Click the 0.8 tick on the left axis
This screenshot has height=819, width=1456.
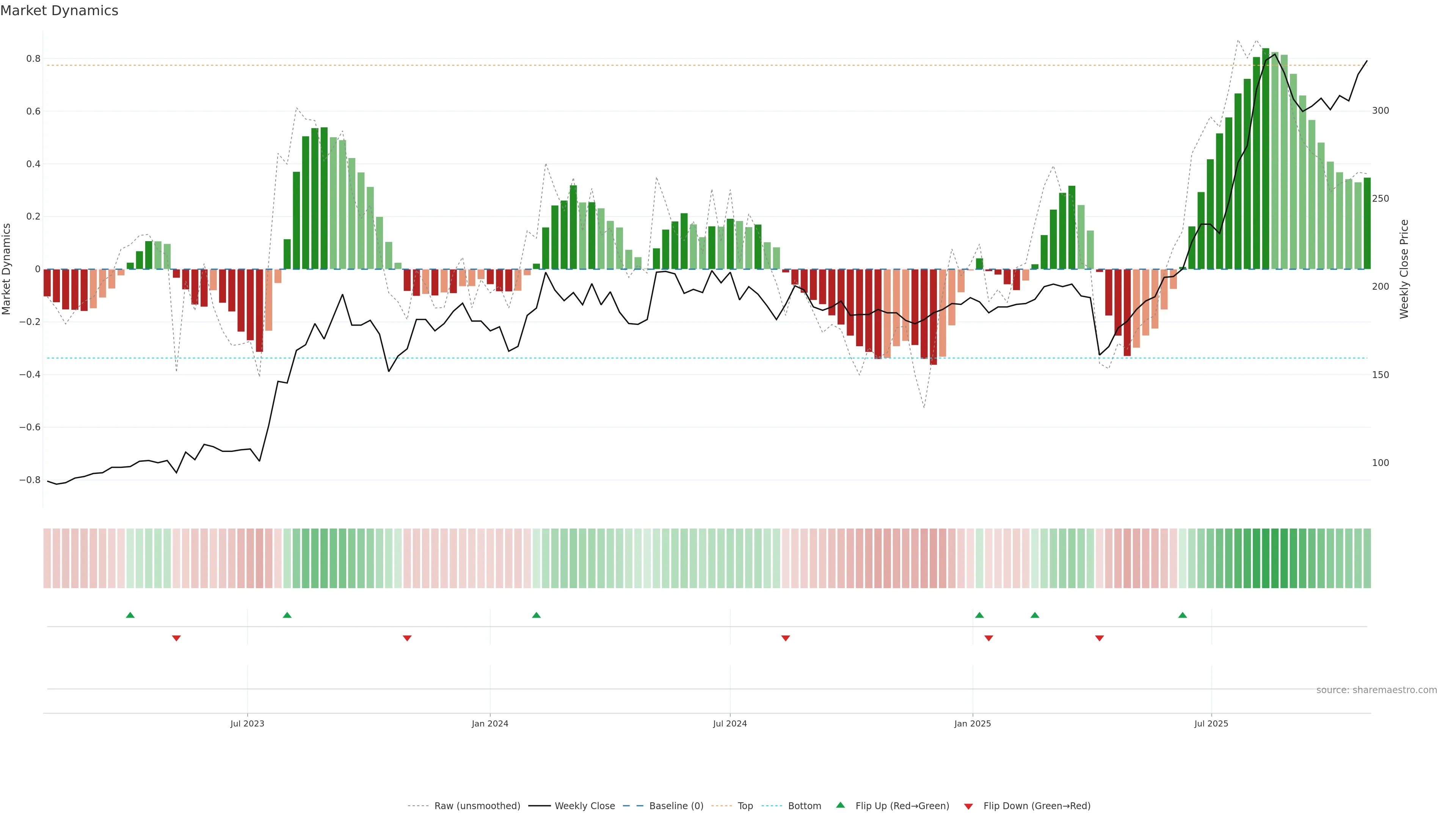click(33, 59)
